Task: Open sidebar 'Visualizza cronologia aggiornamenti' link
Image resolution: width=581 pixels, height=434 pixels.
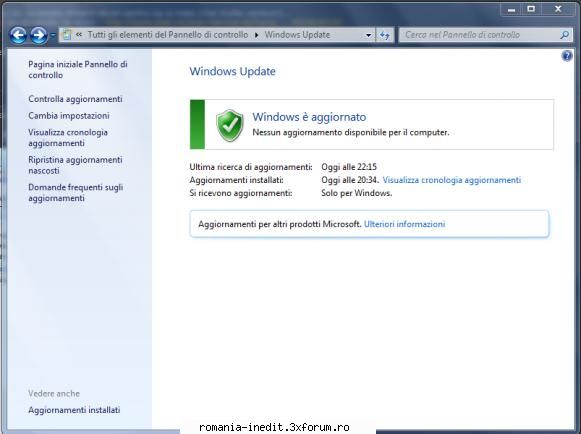Action: [x=68, y=138]
